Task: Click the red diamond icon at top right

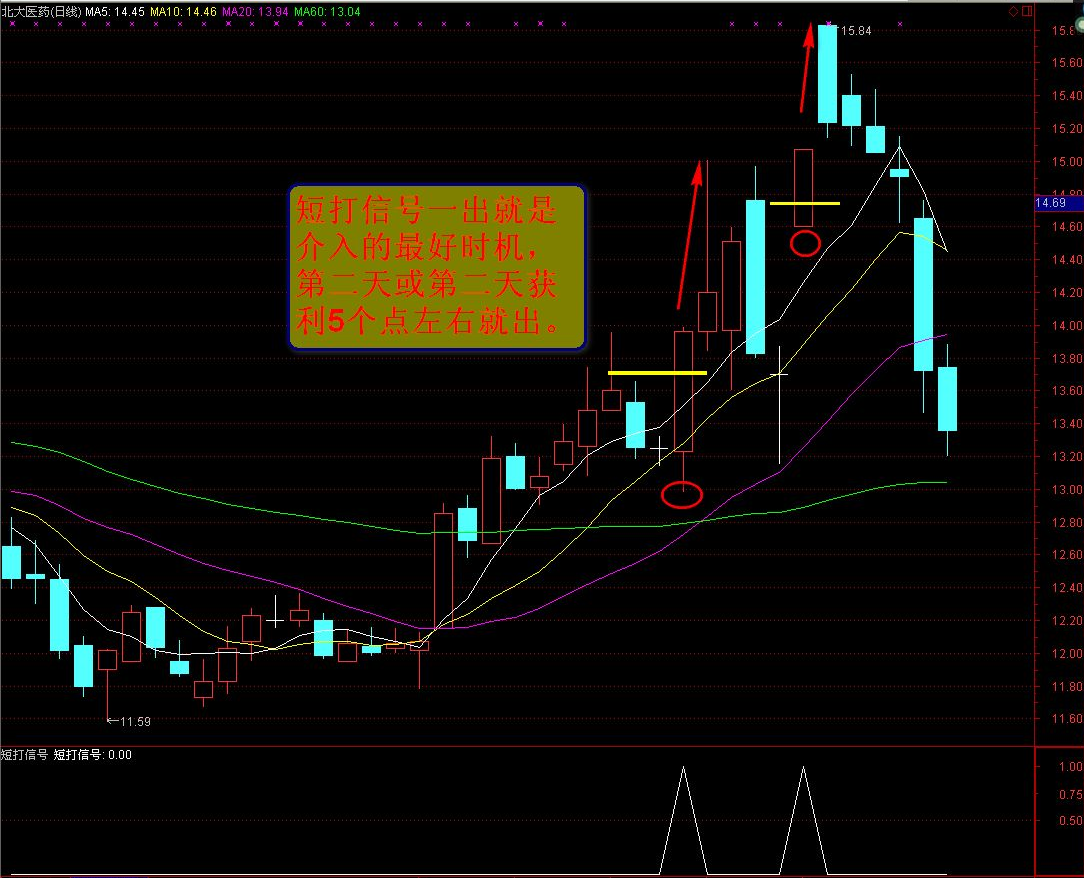Action: [x=1013, y=11]
